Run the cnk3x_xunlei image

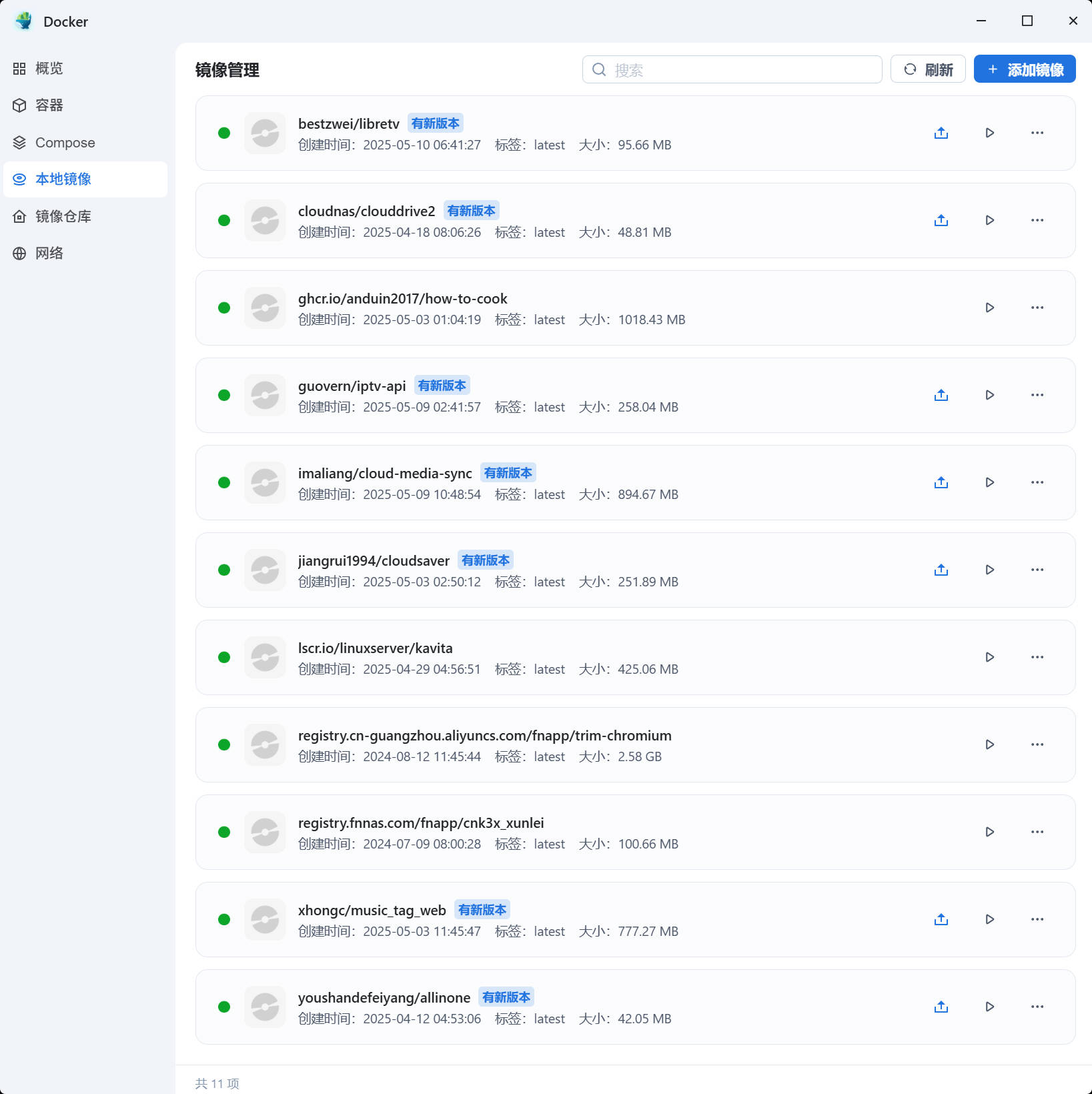point(990,832)
